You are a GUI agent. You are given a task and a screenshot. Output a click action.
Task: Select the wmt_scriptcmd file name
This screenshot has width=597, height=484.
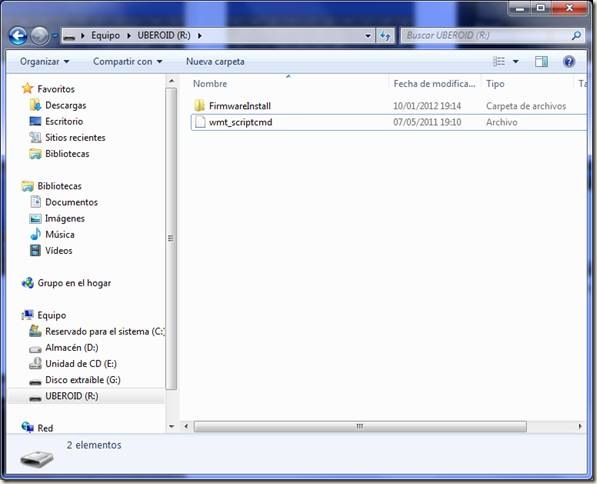(241, 122)
